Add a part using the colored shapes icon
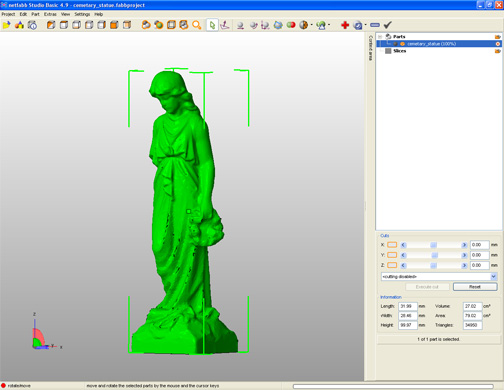The width and height of the screenshot is (504, 390). 19,25
